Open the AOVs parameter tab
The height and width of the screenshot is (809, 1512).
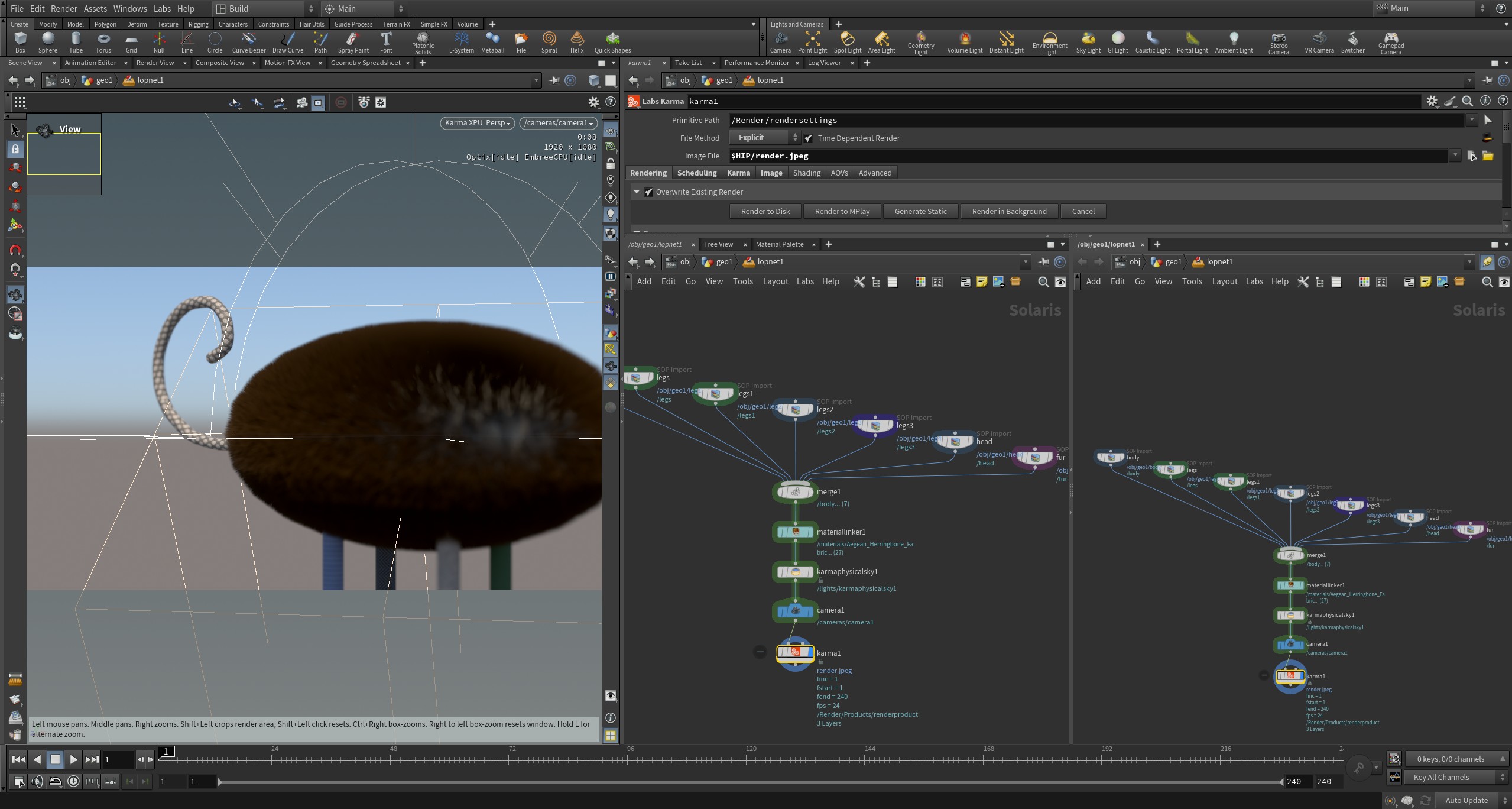tap(839, 173)
